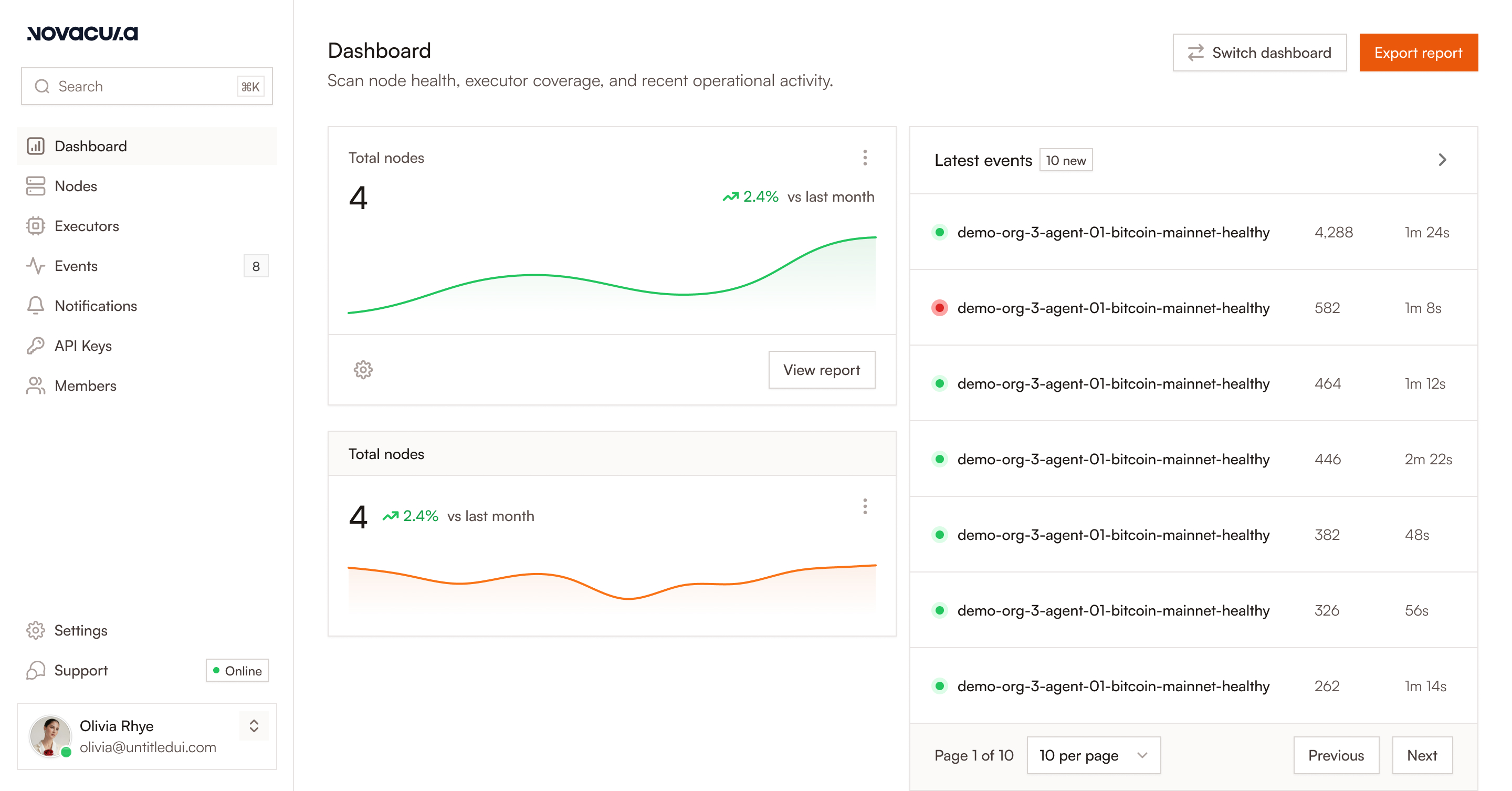Screen dimensions: 1512x791
Task: Click the Events activity pulse icon
Action: click(35, 266)
